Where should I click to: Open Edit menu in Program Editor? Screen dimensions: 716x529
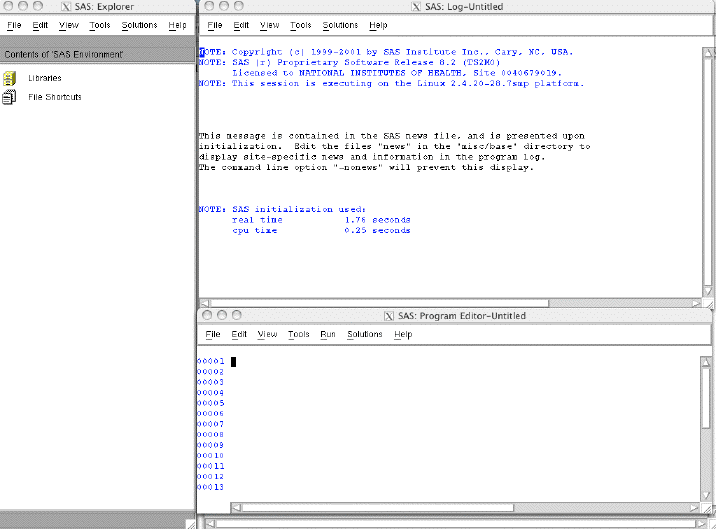[239, 334]
